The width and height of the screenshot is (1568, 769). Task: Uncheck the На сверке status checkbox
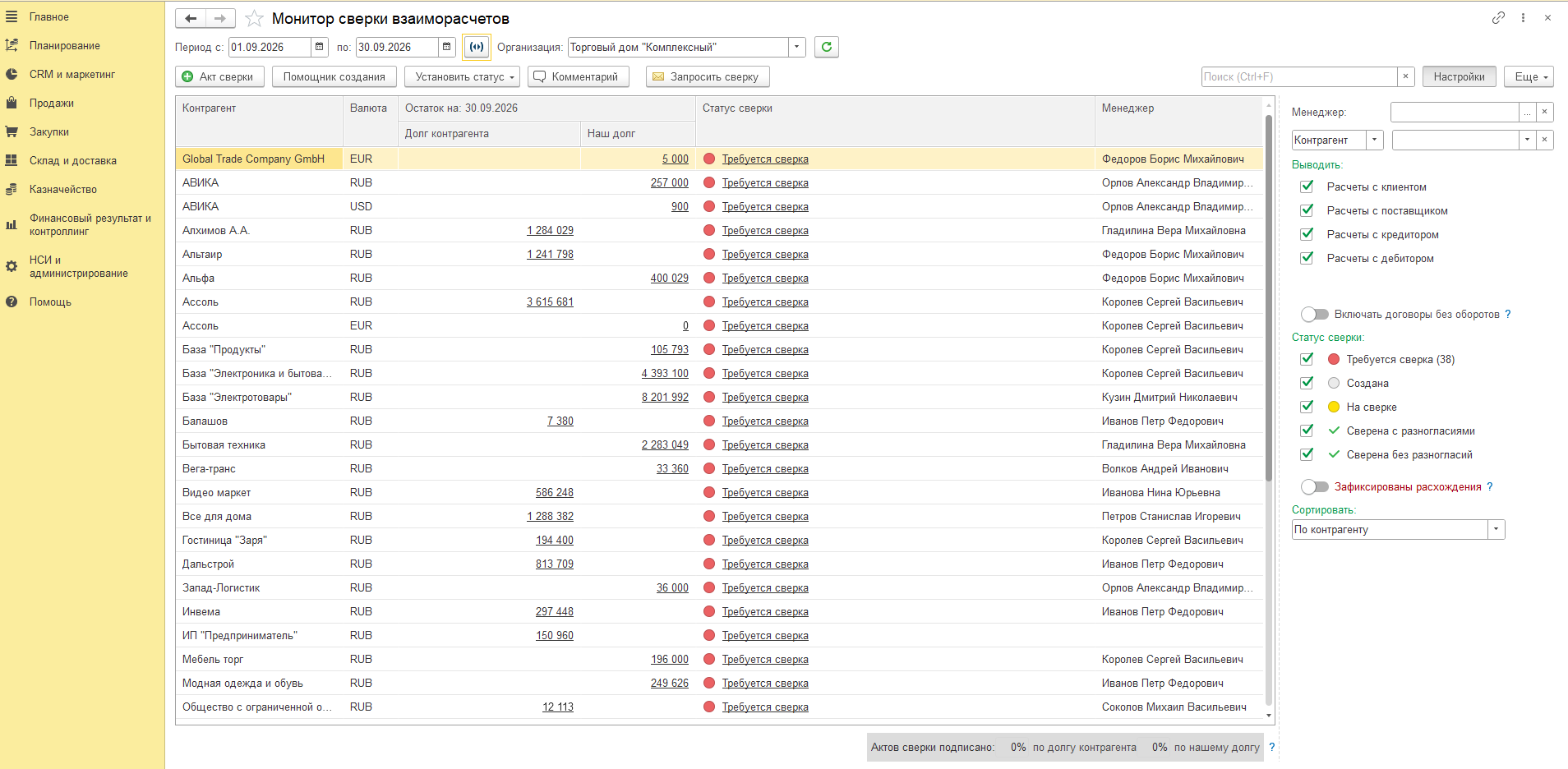(1307, 407)
